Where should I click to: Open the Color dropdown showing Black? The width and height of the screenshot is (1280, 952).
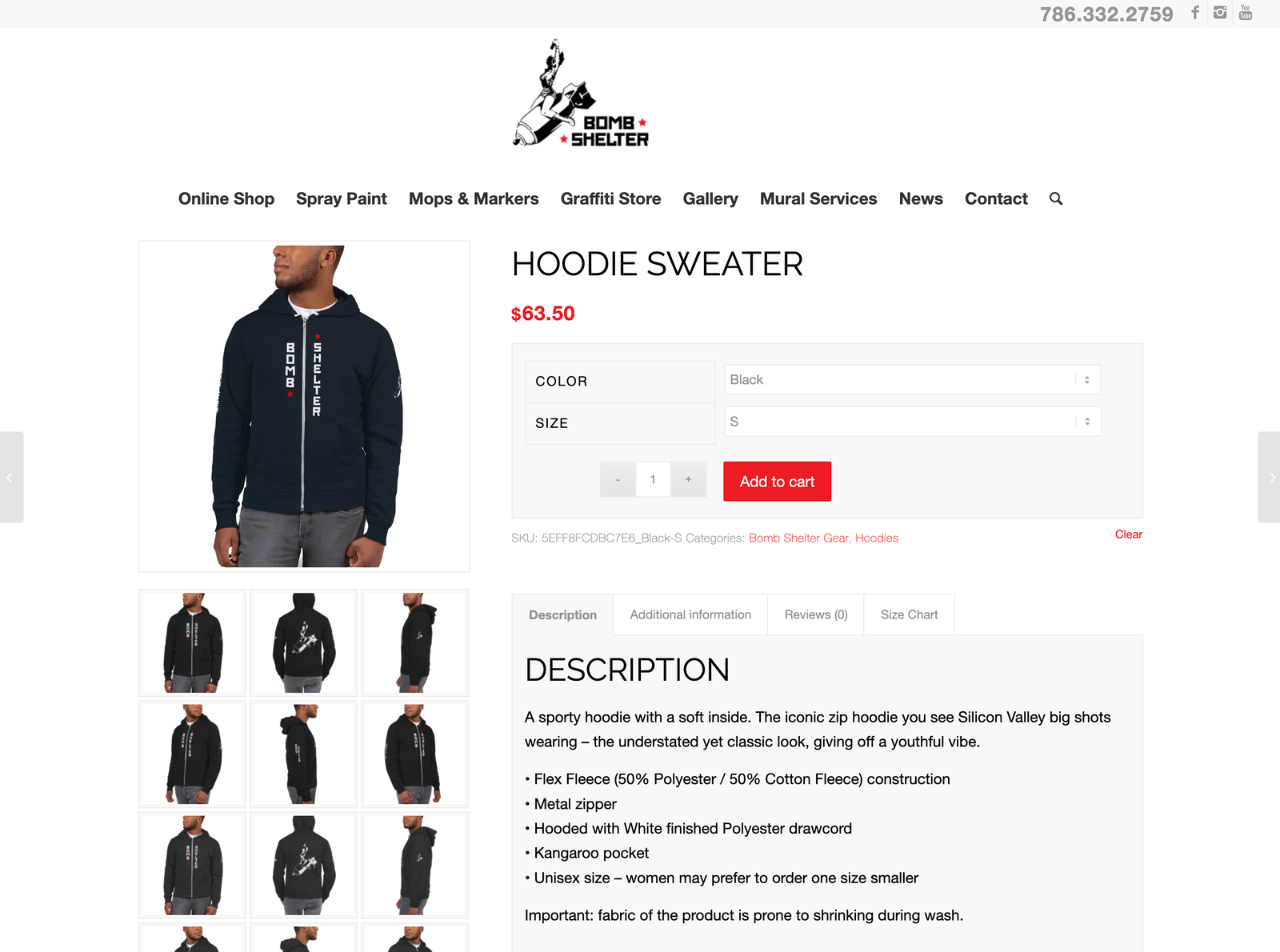pyautogui.click(x=912, y=380)
